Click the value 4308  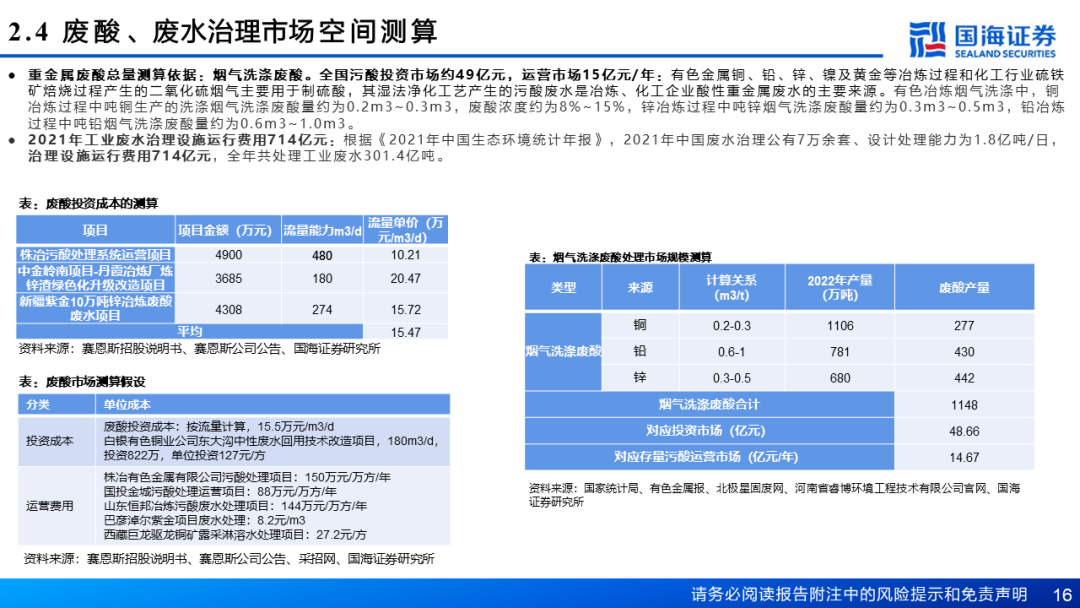point(228,310)
